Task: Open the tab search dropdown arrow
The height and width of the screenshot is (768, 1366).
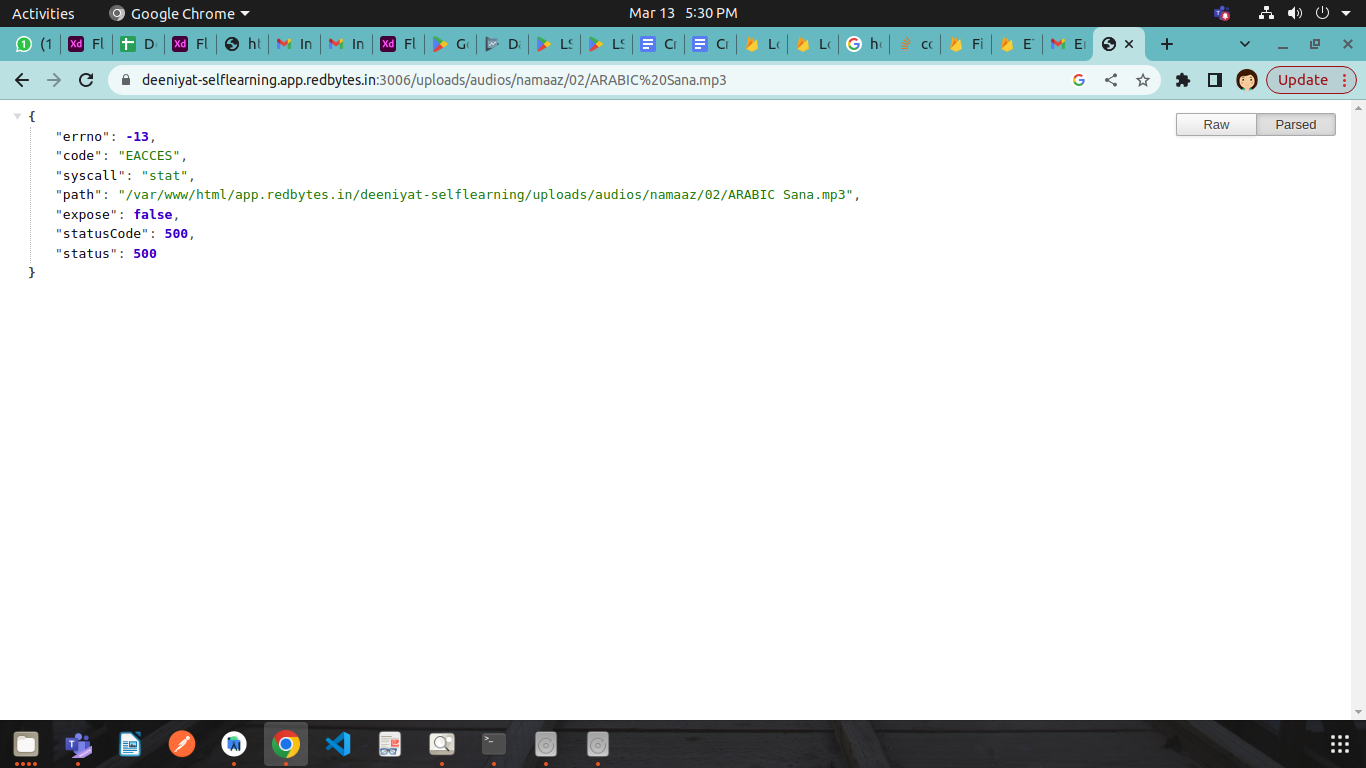Action: pyautogui.click(x=1245, y=44)
